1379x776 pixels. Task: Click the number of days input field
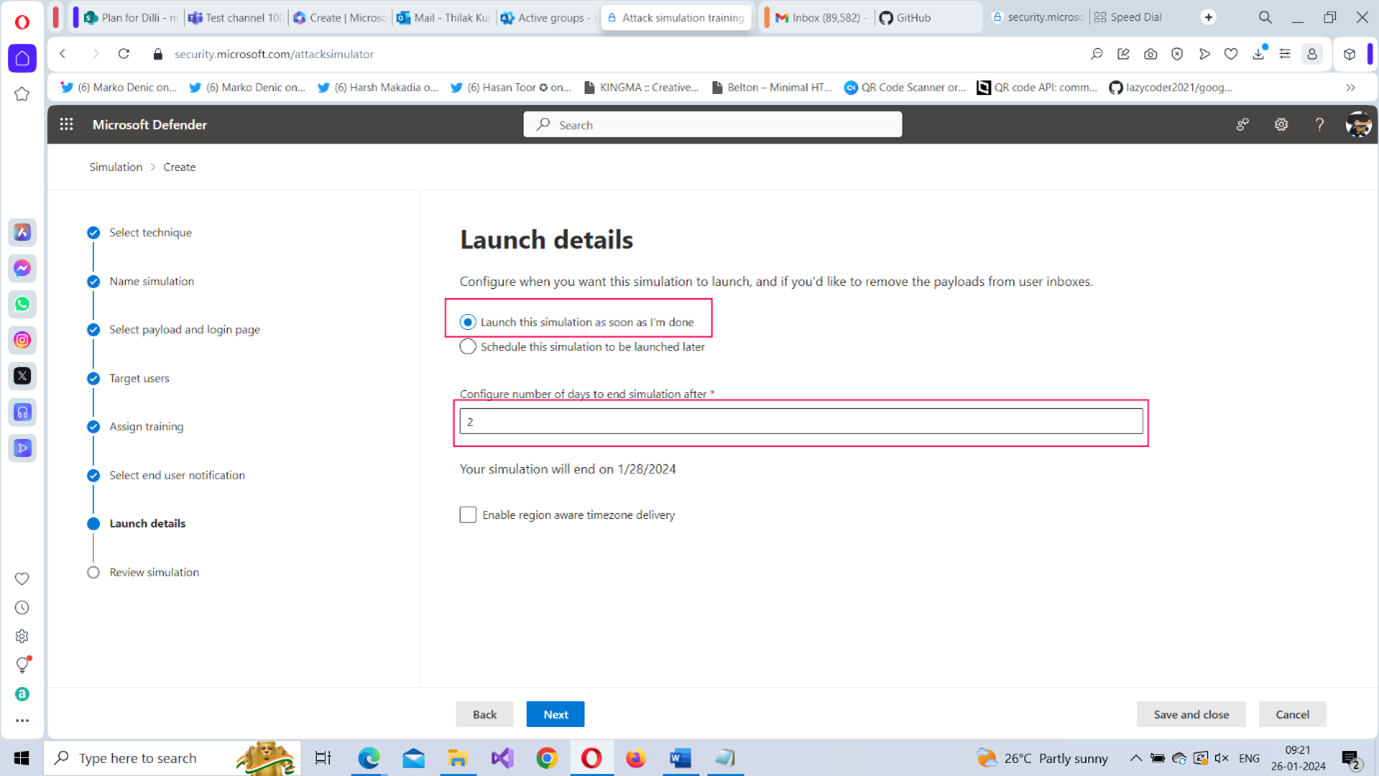800,421
